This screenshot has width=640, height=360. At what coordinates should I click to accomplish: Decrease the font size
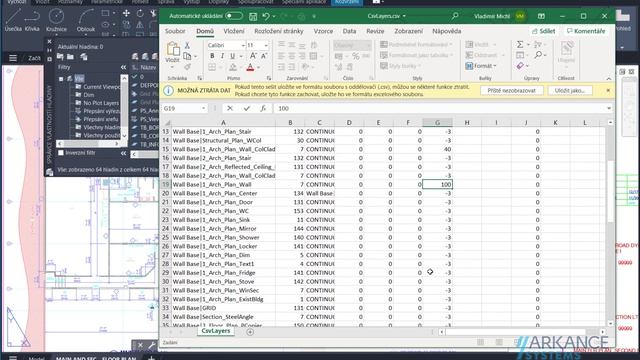[x=264, y=56]
